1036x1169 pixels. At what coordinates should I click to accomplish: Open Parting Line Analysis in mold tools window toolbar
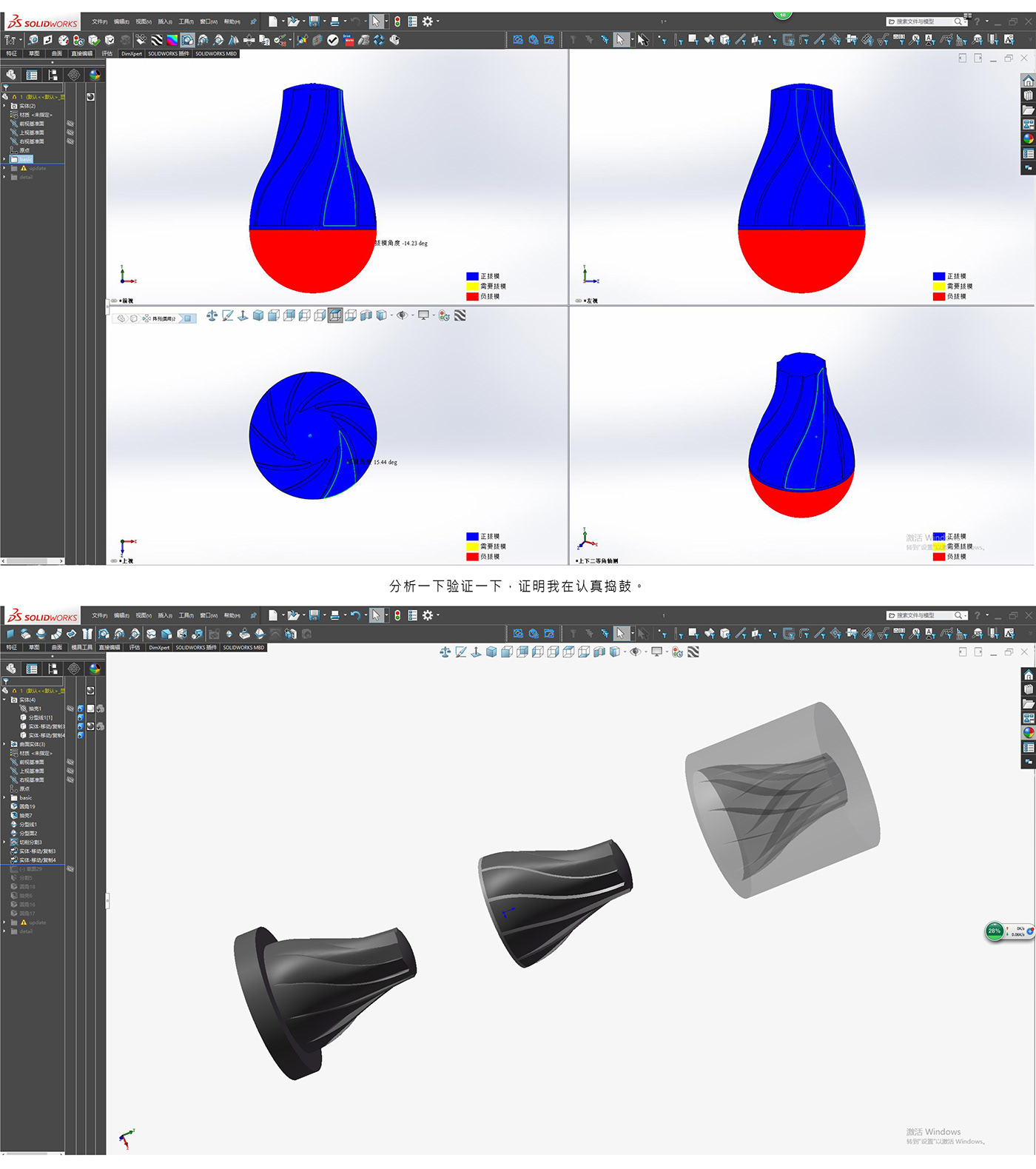click(135, 634)
